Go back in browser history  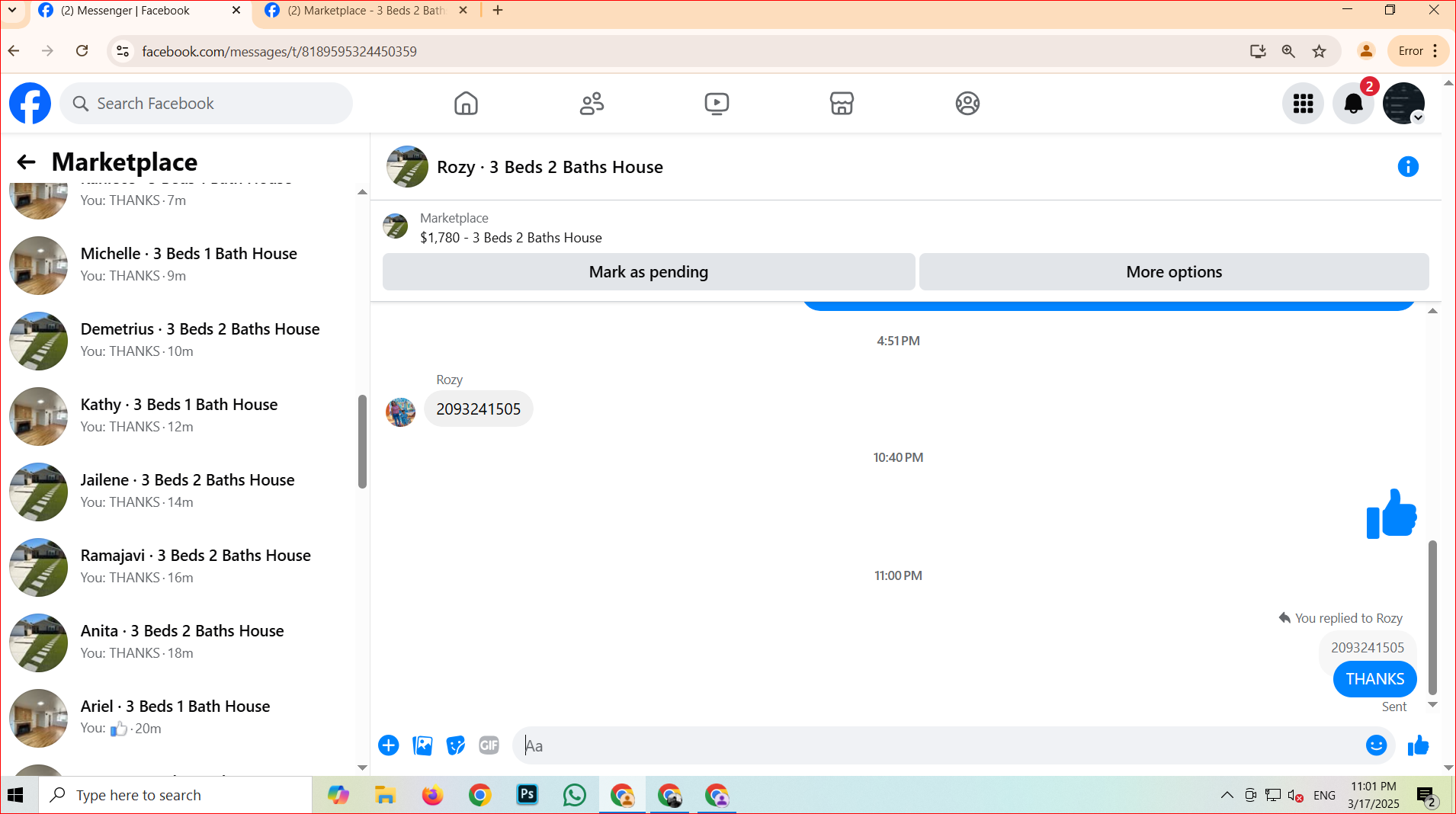(14, 51)
